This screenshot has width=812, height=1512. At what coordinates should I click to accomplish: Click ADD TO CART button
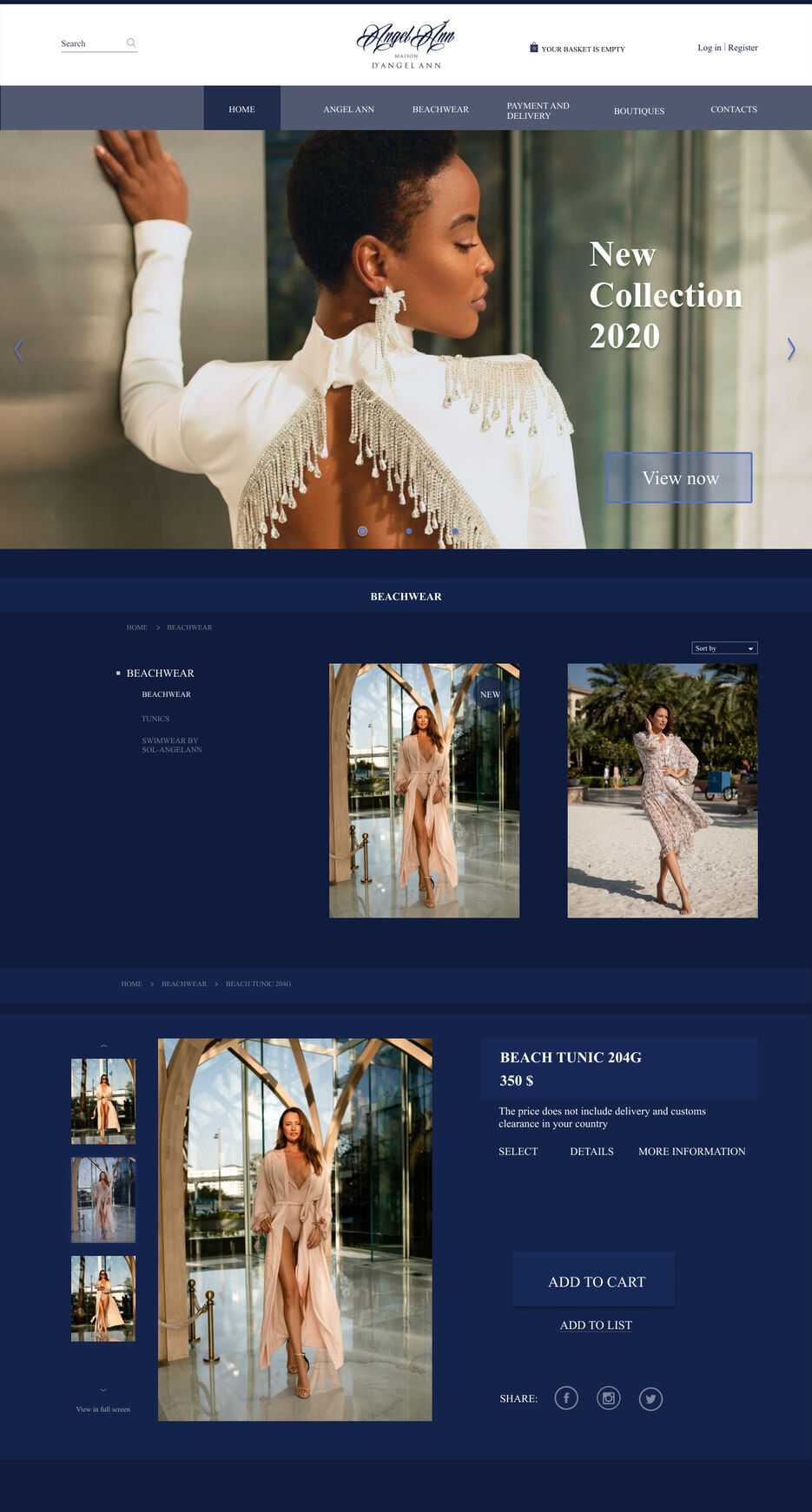[594, 1280]
